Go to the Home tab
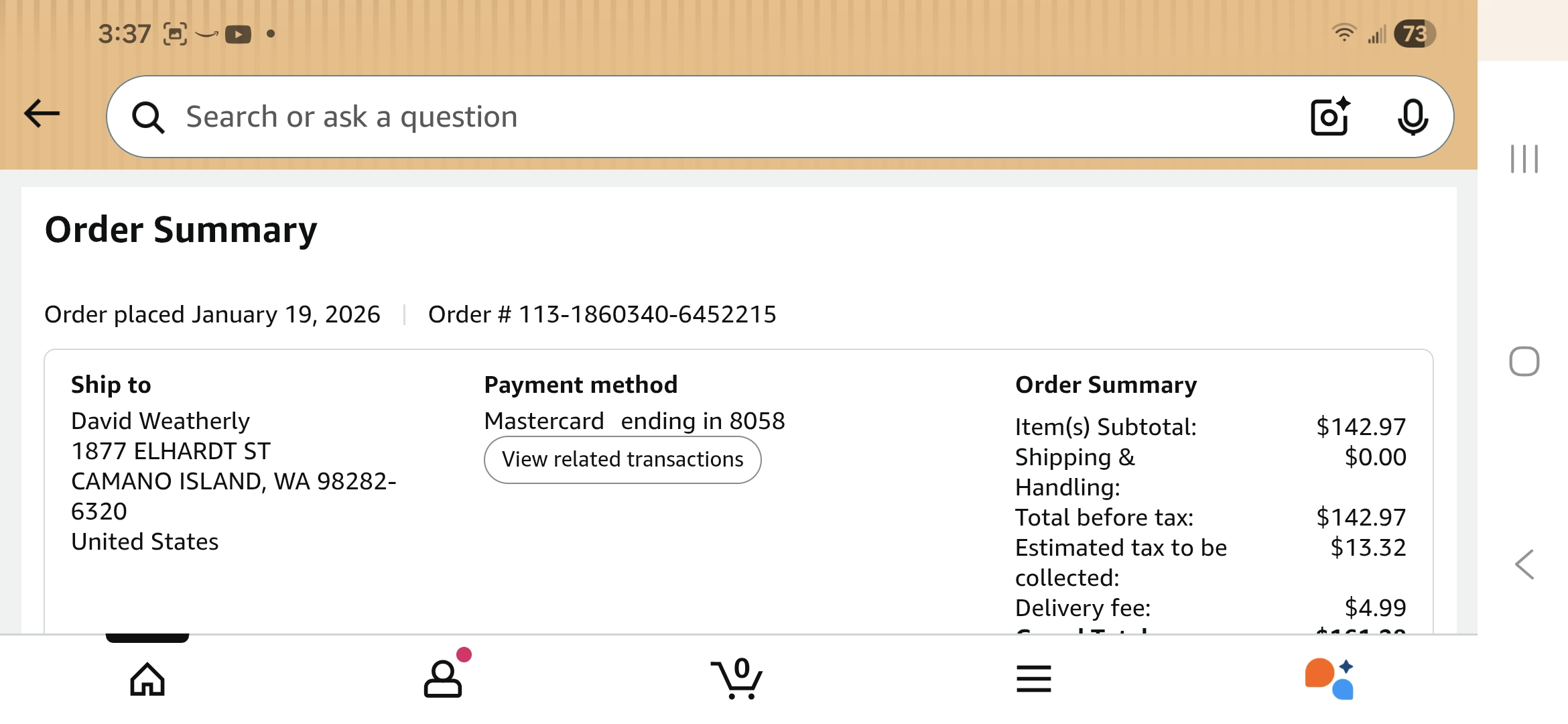 (147, 679)
